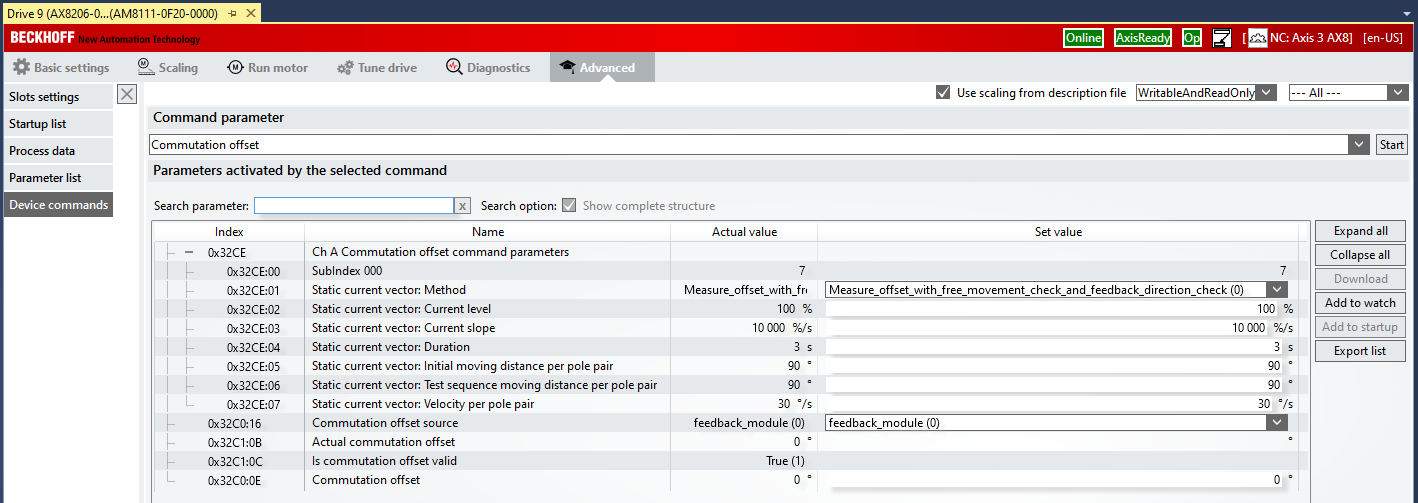Collapse the 0x32CE tree node

point(188,252)
